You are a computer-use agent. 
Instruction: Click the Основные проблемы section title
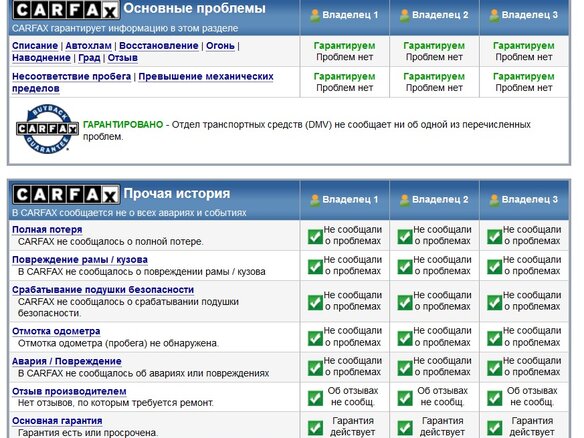(194, 8)
